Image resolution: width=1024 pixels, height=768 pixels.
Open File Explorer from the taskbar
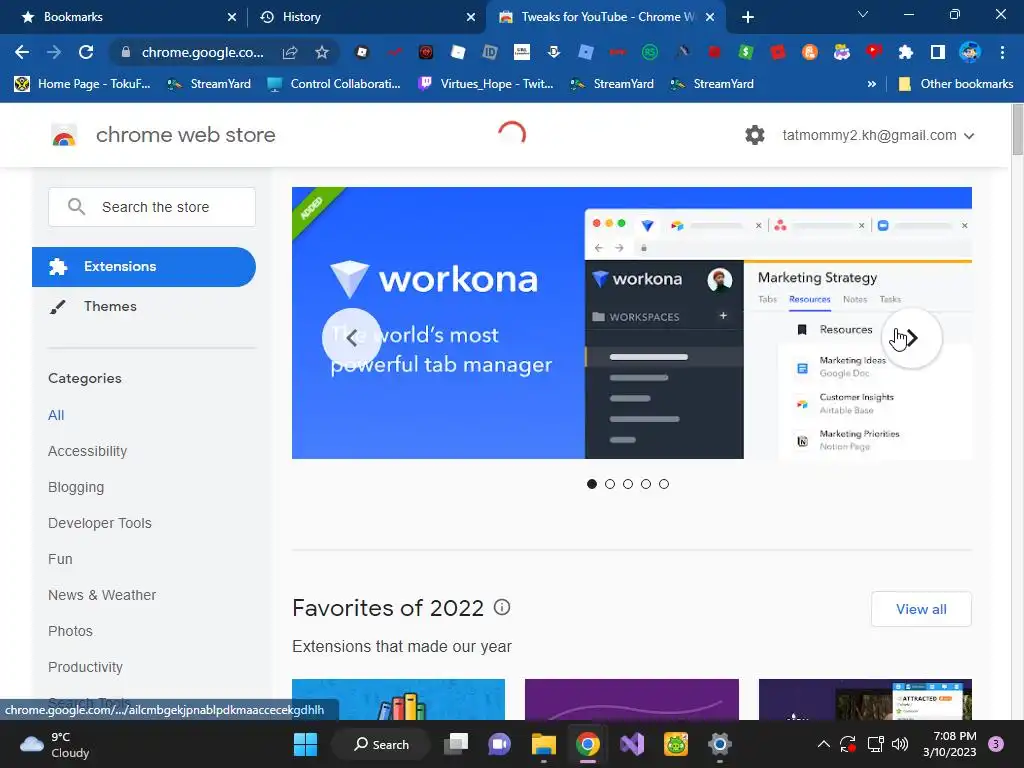[543, 744]
